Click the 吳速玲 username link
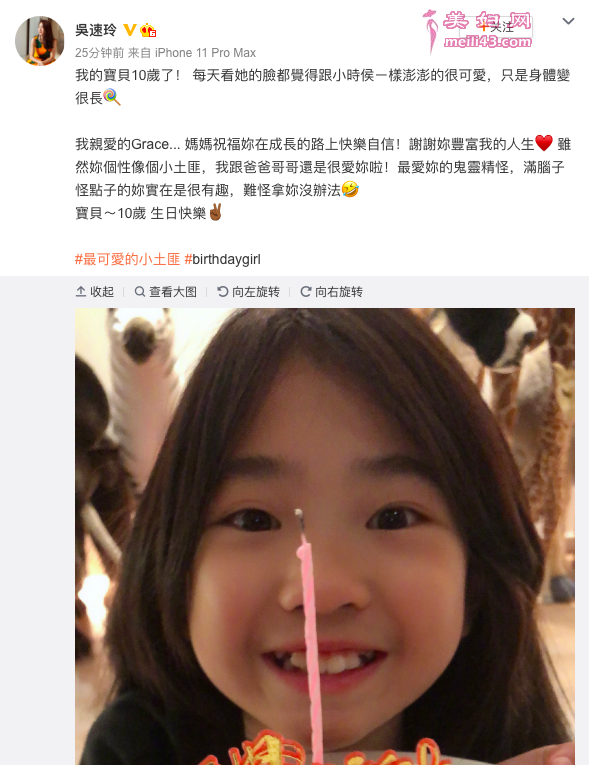Image resolution: width=589 pixels, height=765 pixels. pos(96,30)
